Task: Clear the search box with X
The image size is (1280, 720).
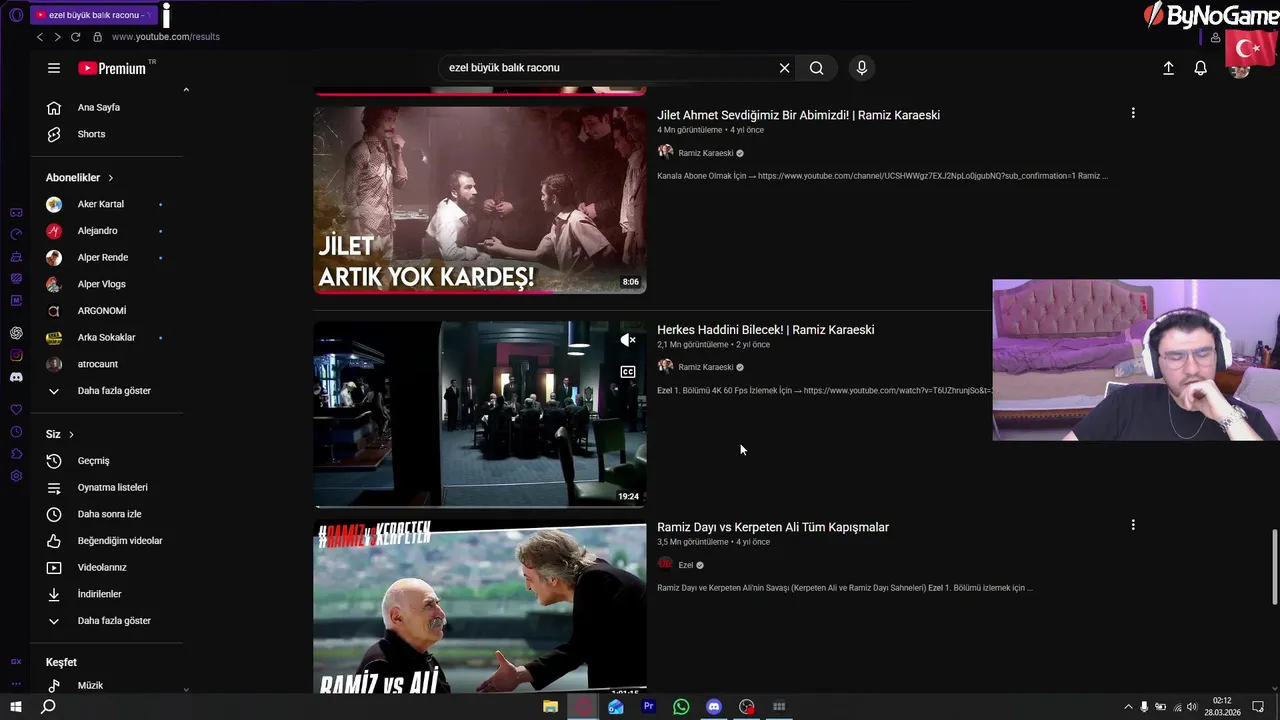Action: pos(785,68)
